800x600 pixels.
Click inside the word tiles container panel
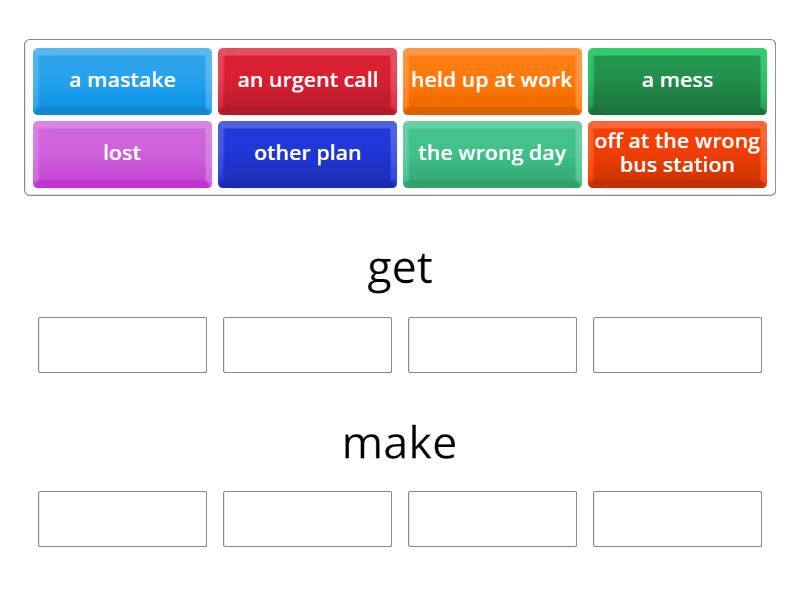click(400, 117)
